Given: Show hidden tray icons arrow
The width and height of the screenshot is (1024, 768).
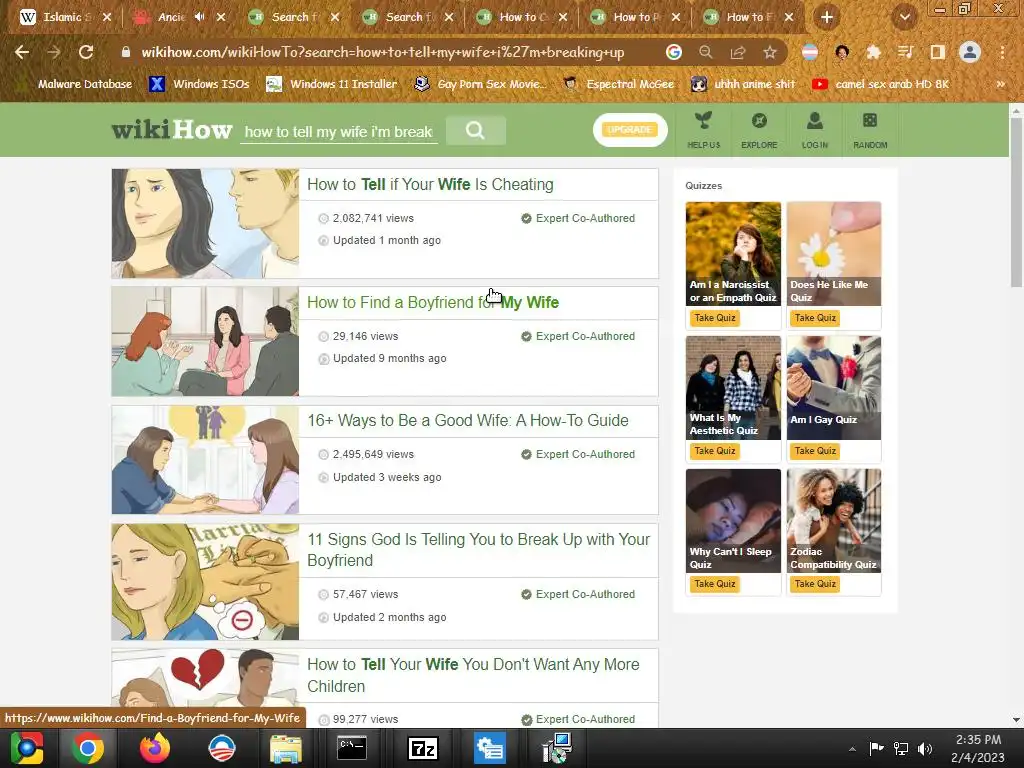Looking at the screenshot, I should coord(852,748).
